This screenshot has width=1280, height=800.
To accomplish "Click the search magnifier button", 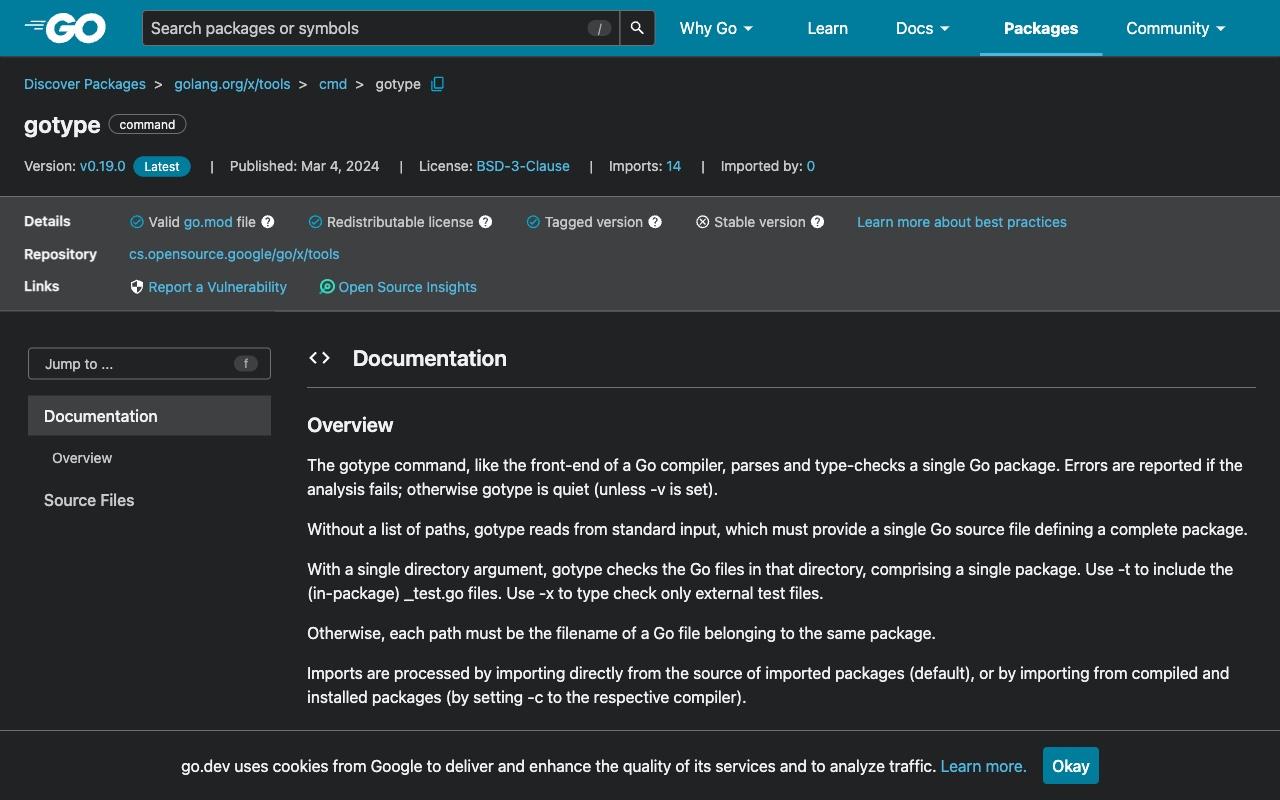I will click(x=637, y=28).
